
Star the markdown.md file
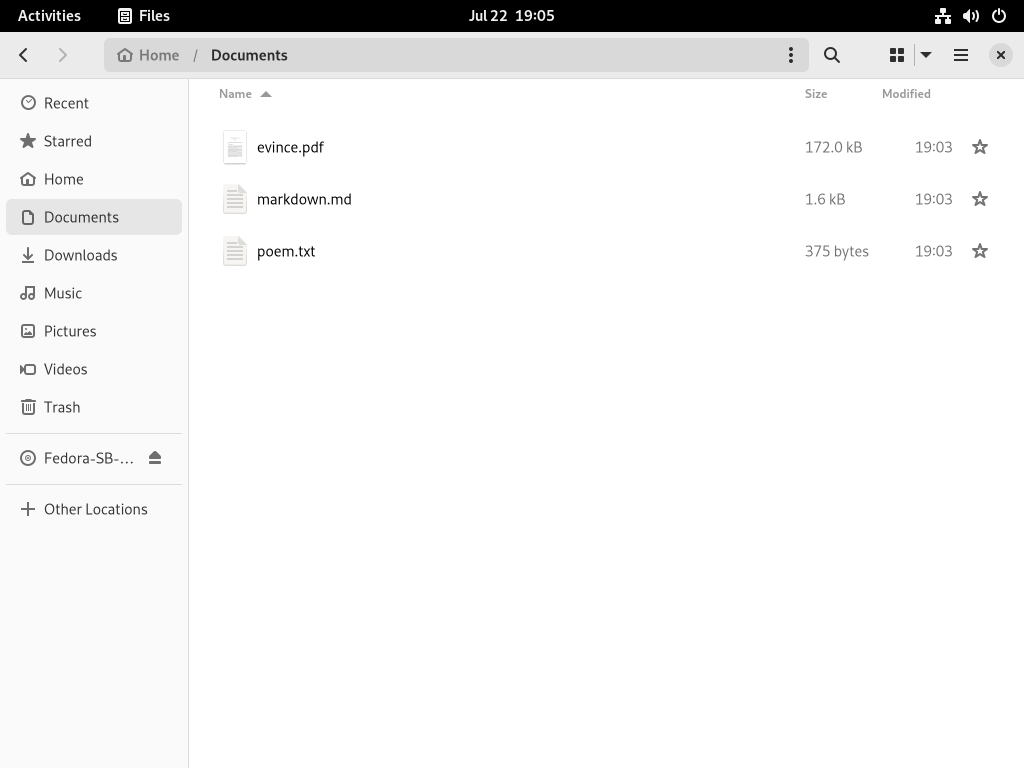(980, 199)
